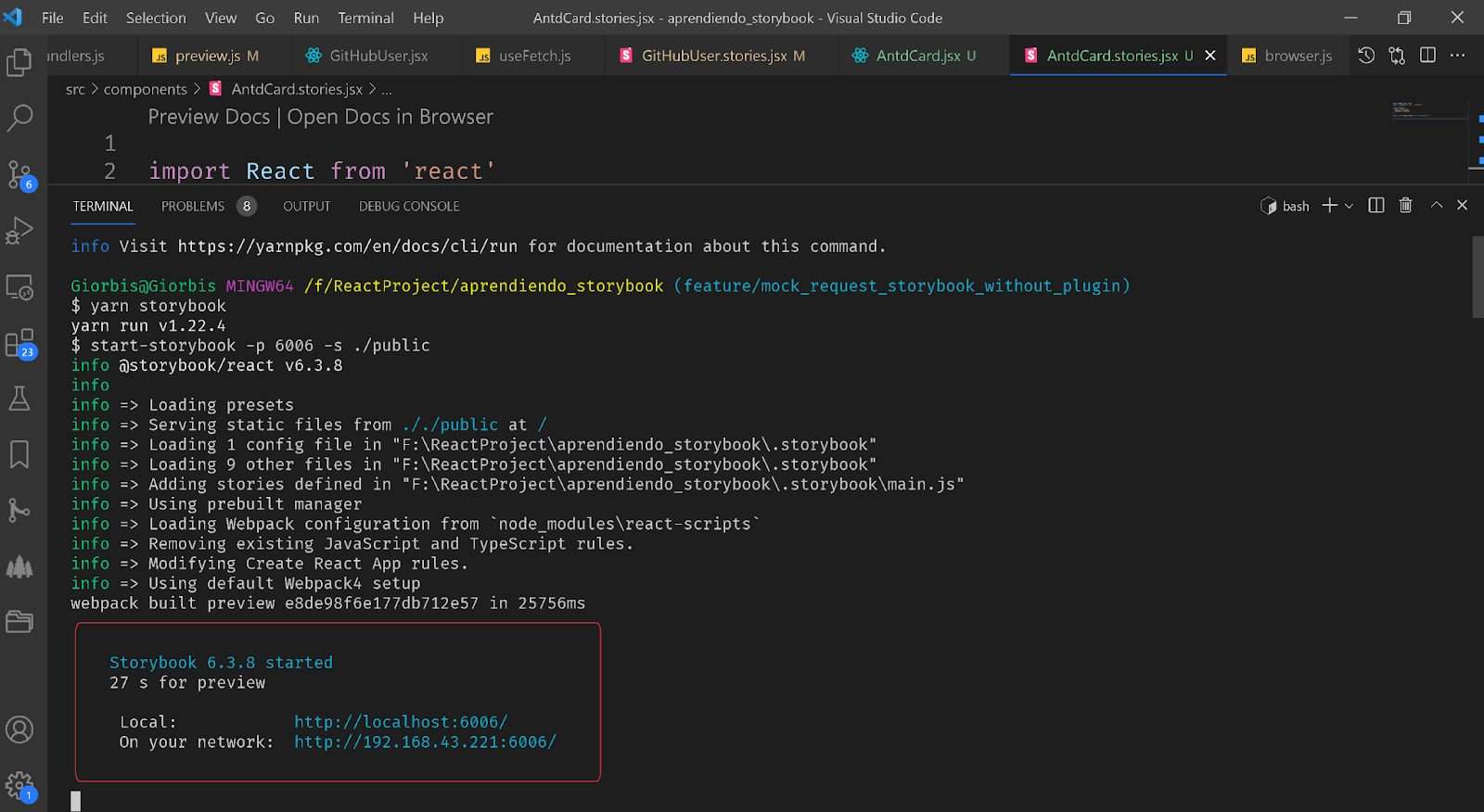Switch to the PROBLEMS tab
Screen dimensions: 1484x812
(x=193, y=206)
